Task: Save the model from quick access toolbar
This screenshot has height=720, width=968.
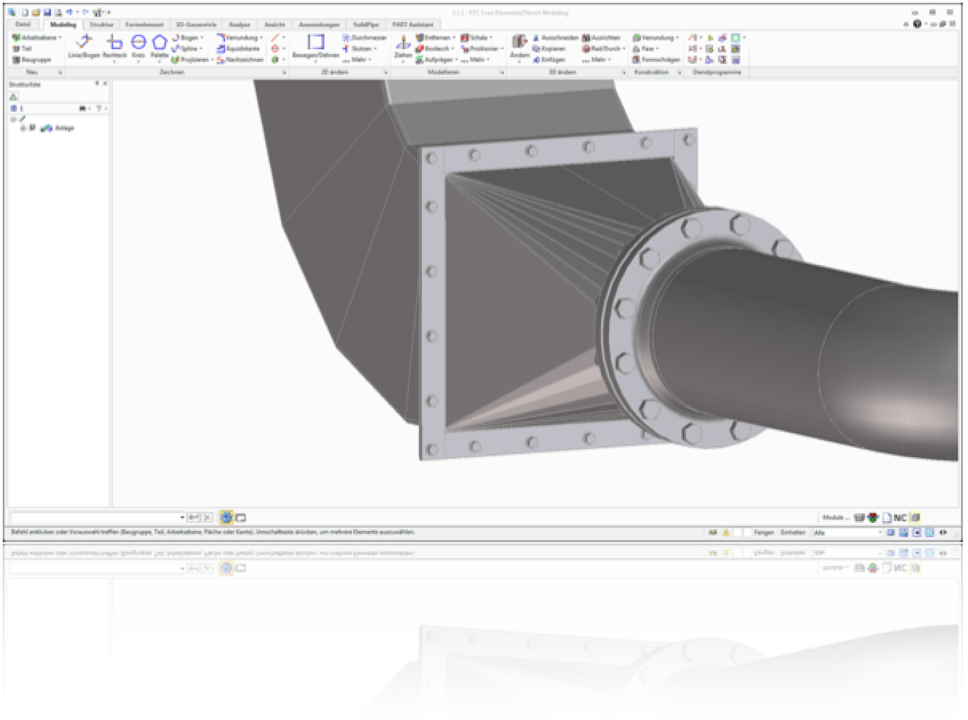Action: 47,12
